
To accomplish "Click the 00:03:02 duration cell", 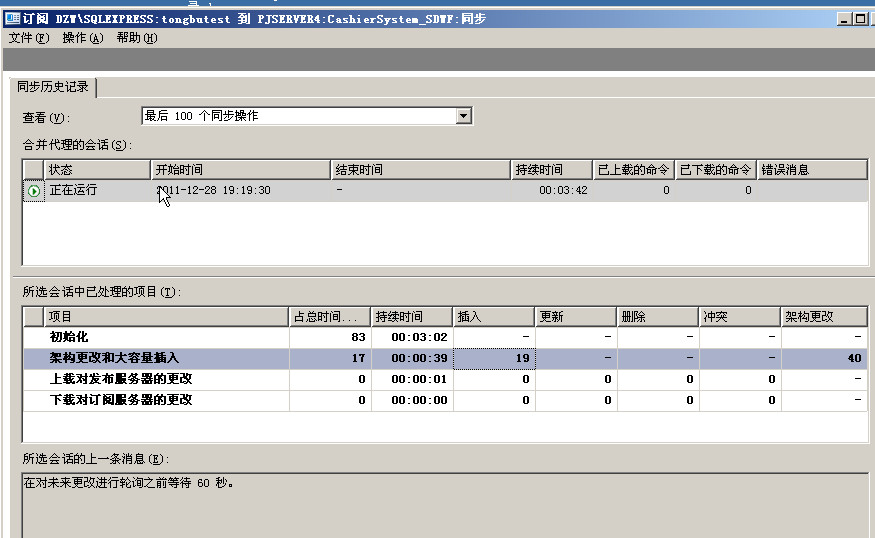I will [x=412, y=337].
